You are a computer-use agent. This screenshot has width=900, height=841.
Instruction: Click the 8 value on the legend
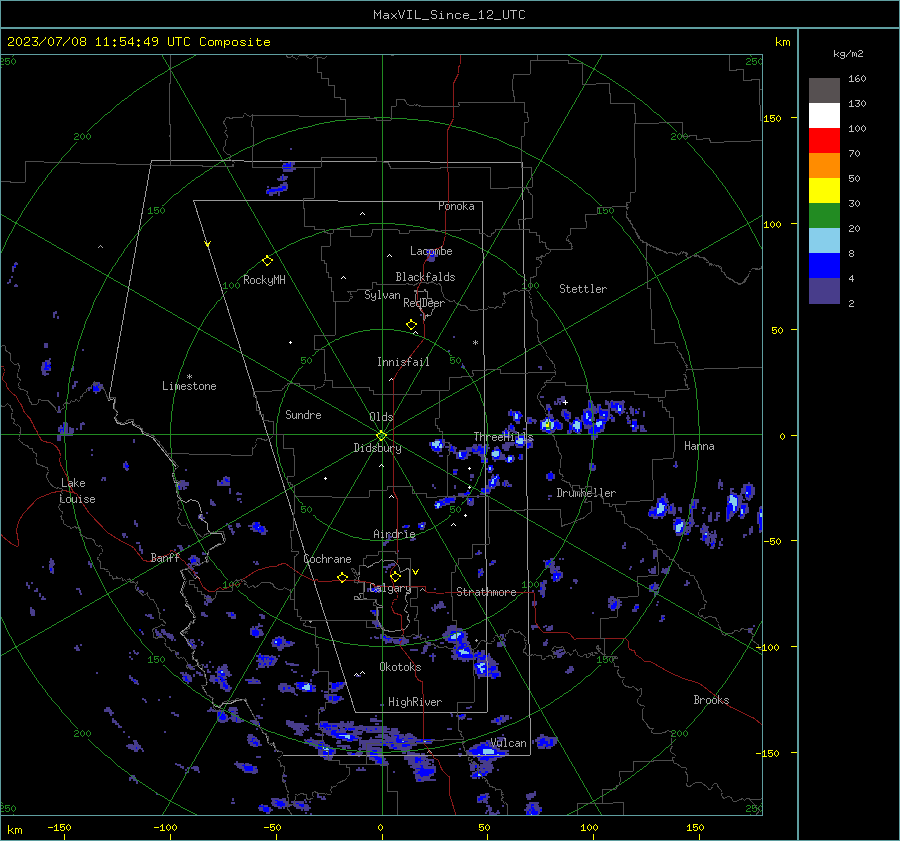[851, 254]
